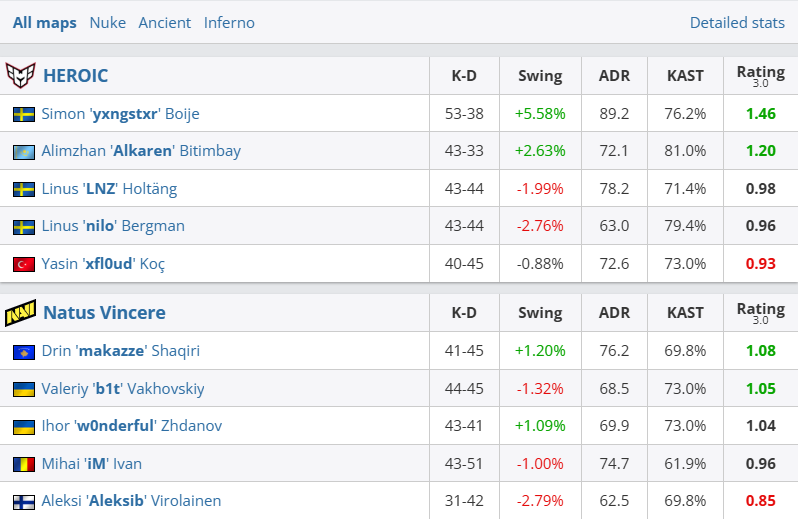Open Ihor 'w0nderful' Zhdanov's player profile

click(x=131, y=426)
